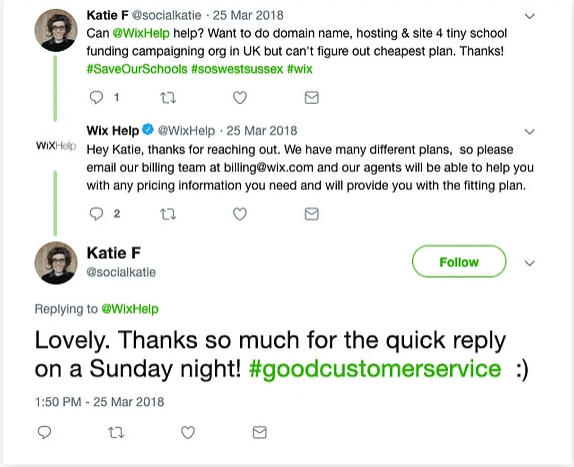Retweet the #goodcustomerservice tweet
Image resolution: width=574 pixels, height=467 pixels.
click(x=116, y=432)
